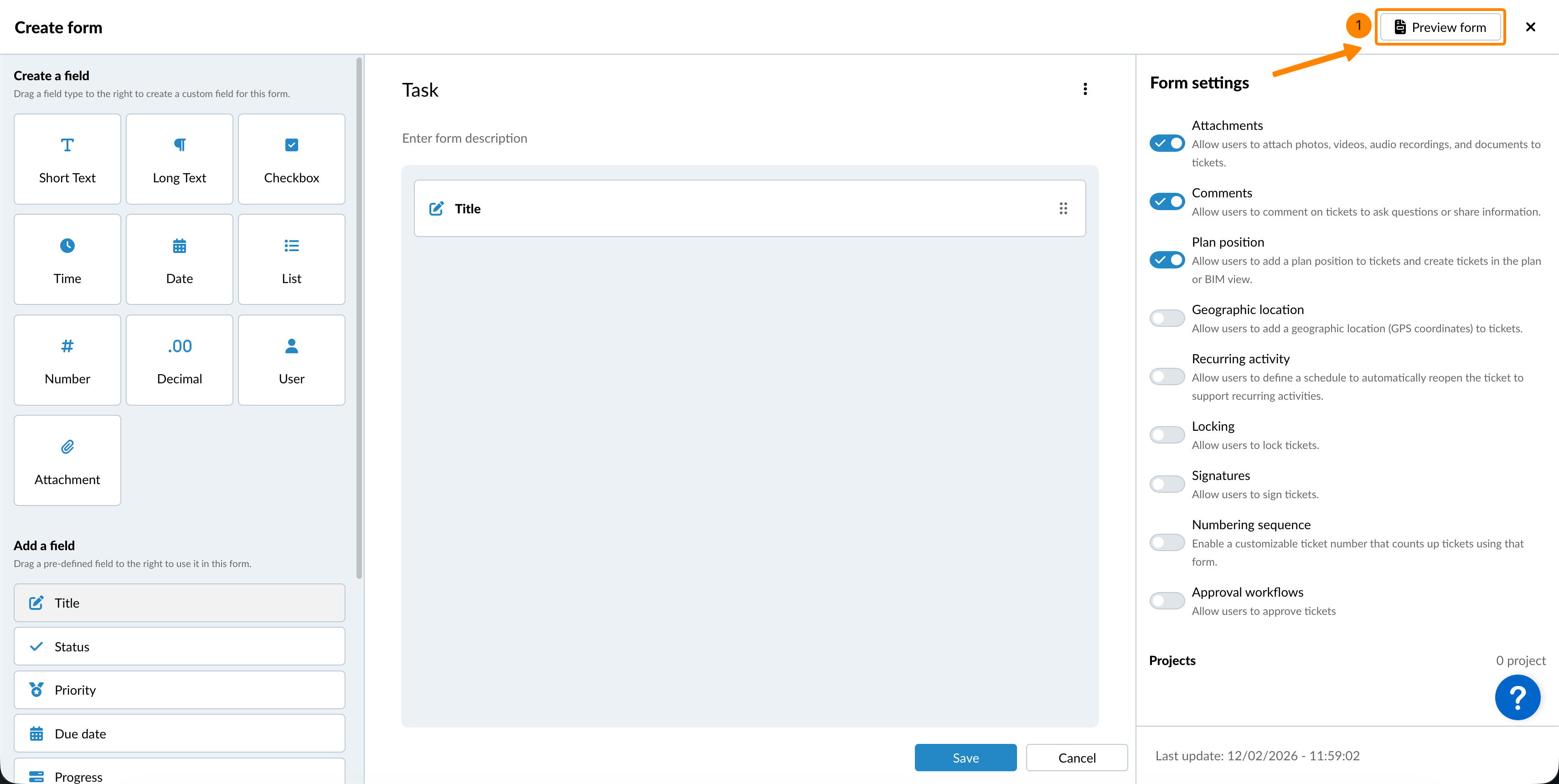The width and height of the screenshot is (1559, 784).
Task: Select the predefined Priority field
Action: tap(179, 690)
